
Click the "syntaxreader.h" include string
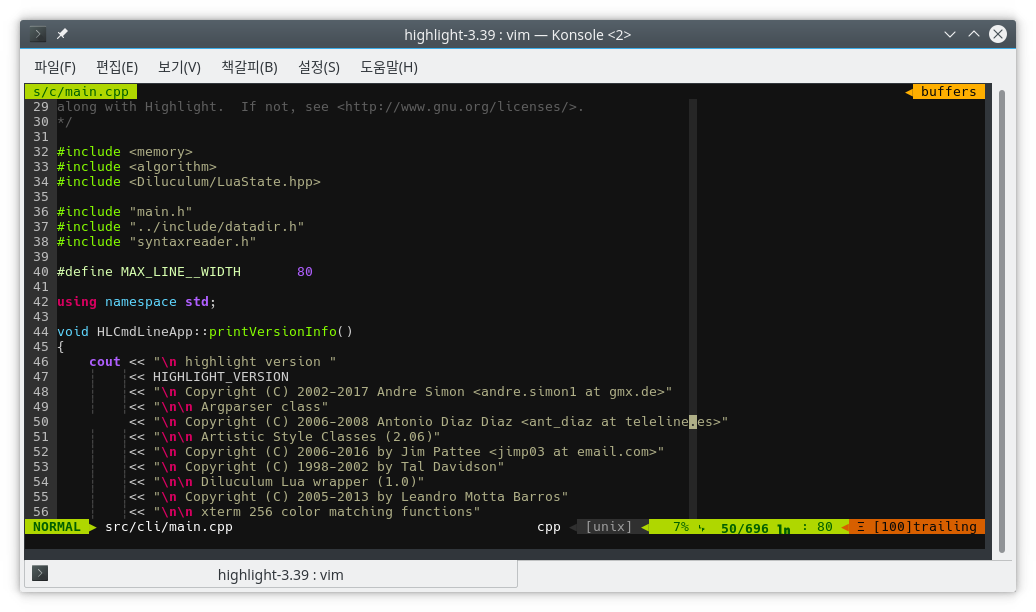pyautogui.click(x=192, y=242)
